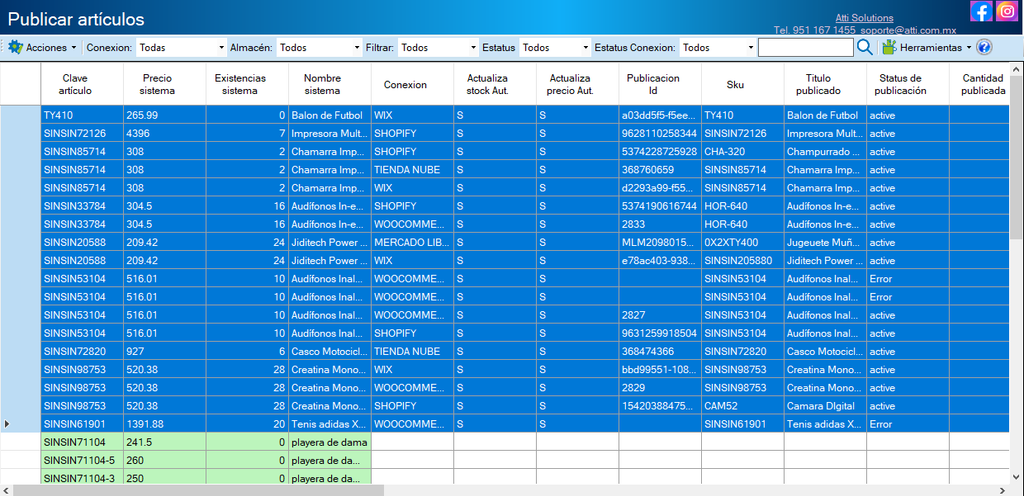This screenshot has height=496, width=1024.
Task: Open the Herramientas tools menu
Action: point(927,48)
